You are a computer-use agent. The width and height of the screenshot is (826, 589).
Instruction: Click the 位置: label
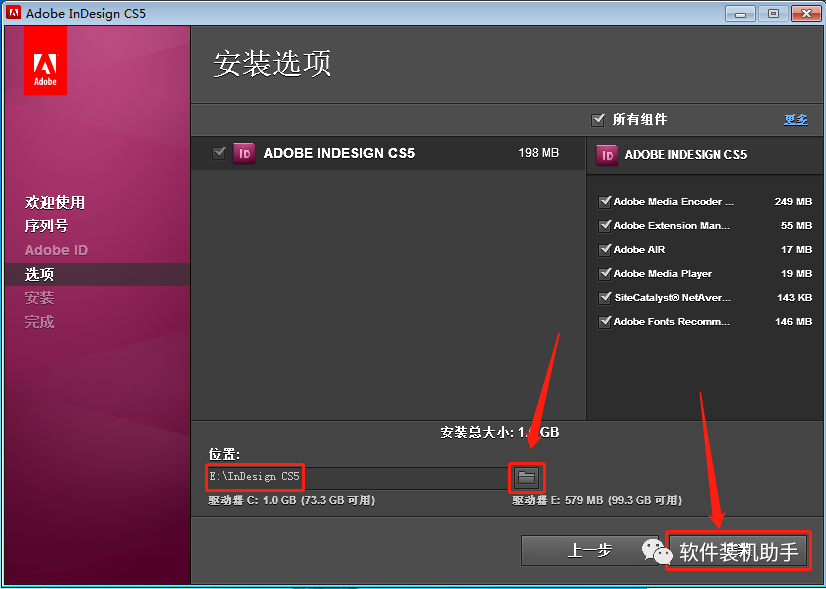coord(224,455)
